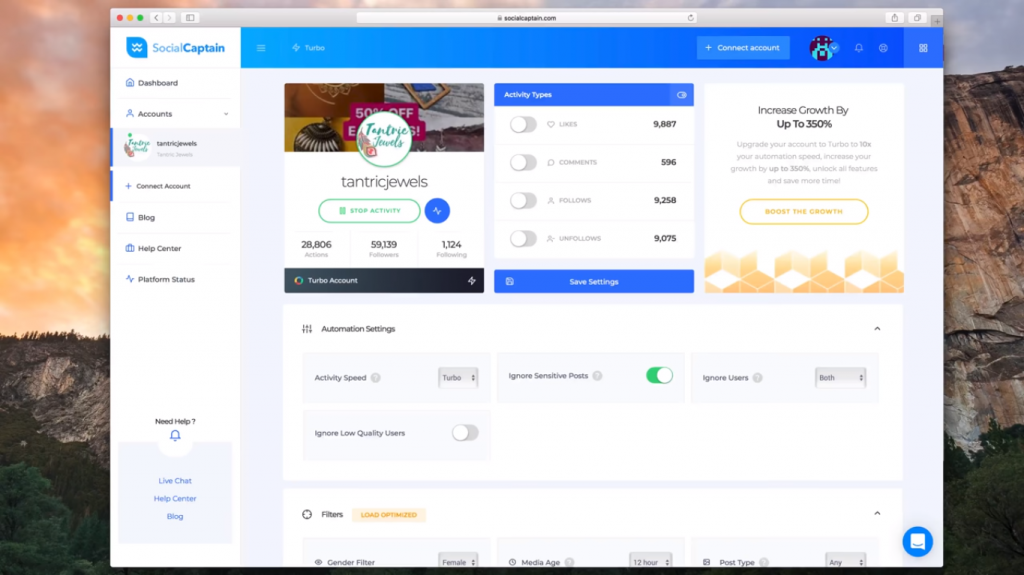The image size is (1024, 575).
Task: Toggle the Likes activity switch
Action: coord(523,124)
